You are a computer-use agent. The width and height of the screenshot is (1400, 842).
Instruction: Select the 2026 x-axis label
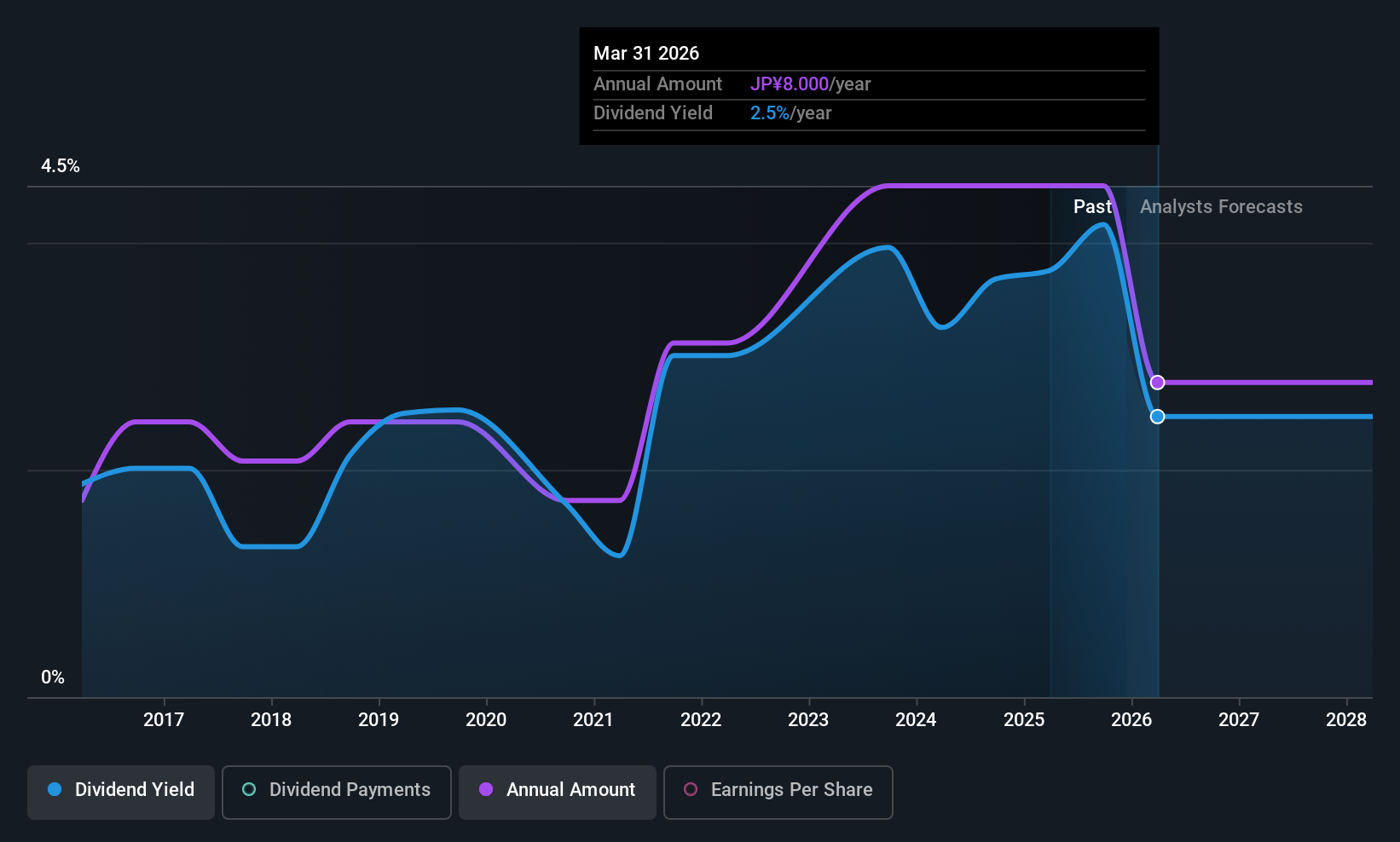[x=1131, y=720]
